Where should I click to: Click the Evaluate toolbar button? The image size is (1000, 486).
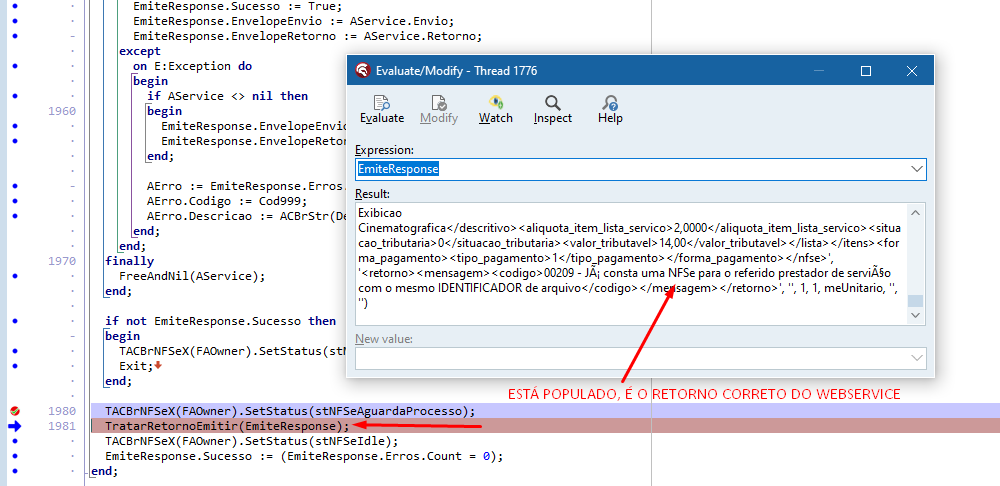(x=382, y=110)
